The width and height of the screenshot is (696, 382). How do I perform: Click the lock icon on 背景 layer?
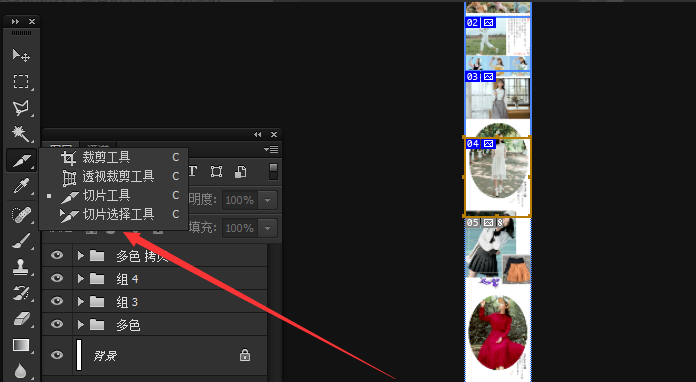click(x=245, y=355)
